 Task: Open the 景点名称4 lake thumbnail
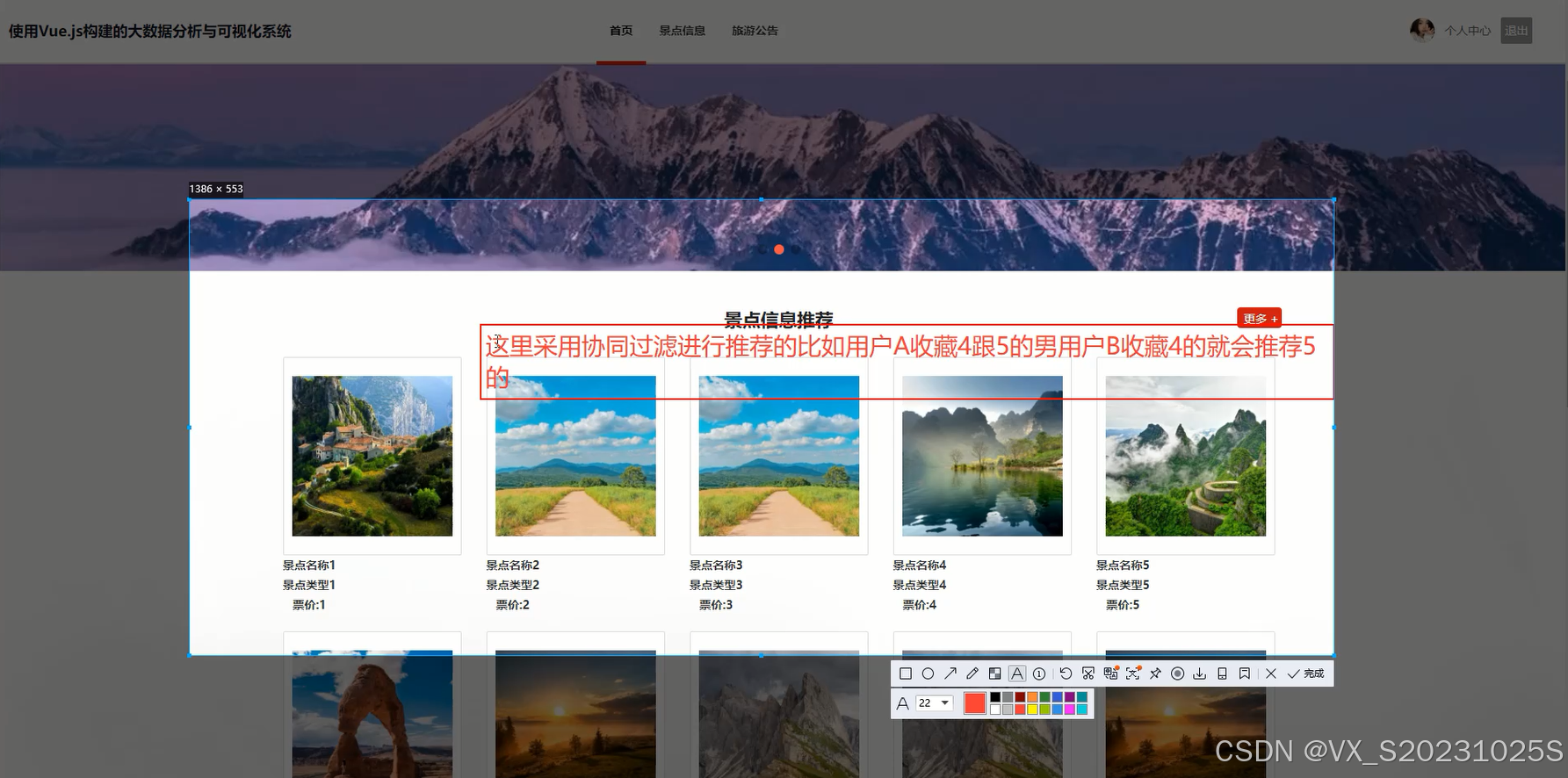tap(982, 456)
